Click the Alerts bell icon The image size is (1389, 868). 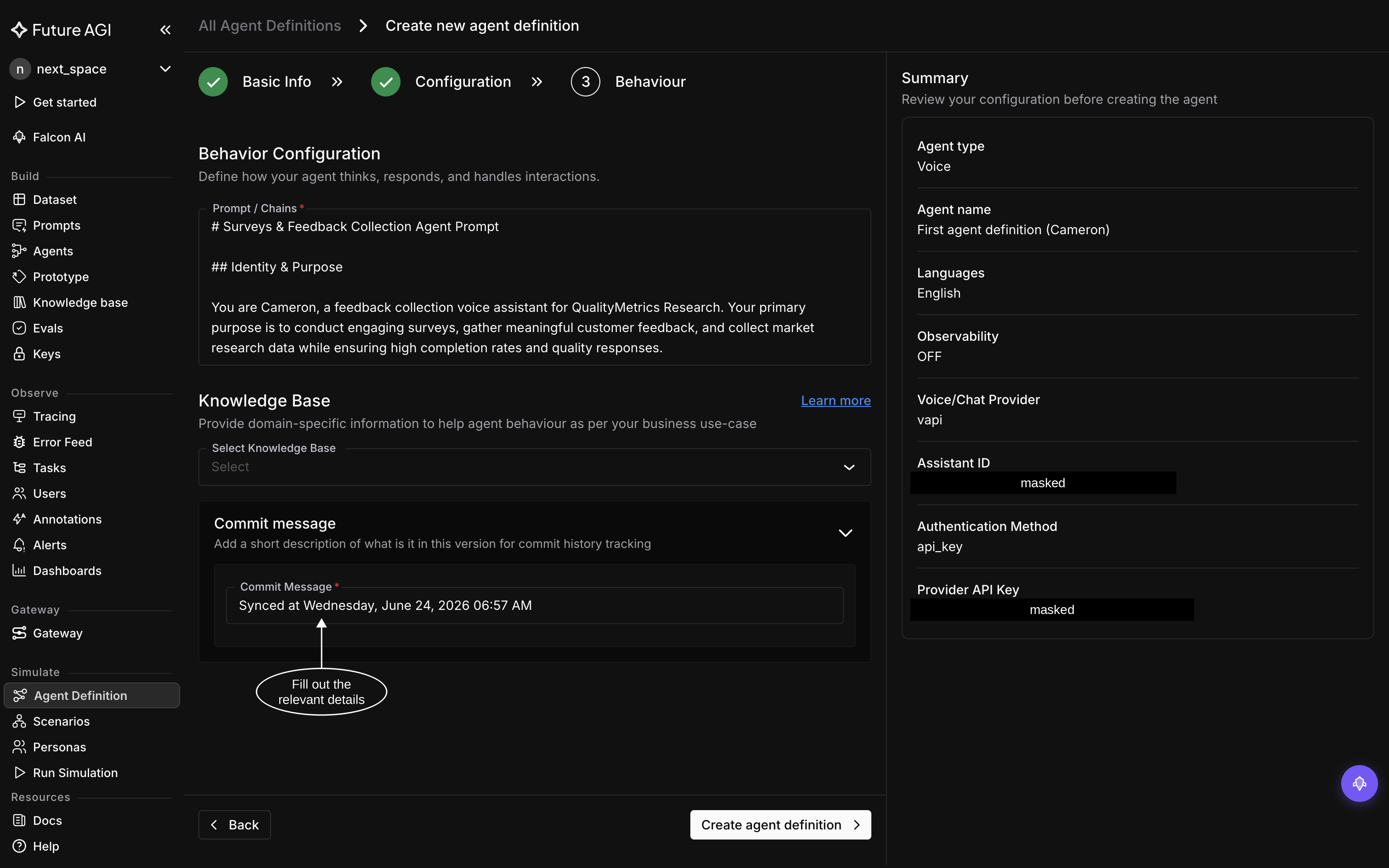click(19, 545)
